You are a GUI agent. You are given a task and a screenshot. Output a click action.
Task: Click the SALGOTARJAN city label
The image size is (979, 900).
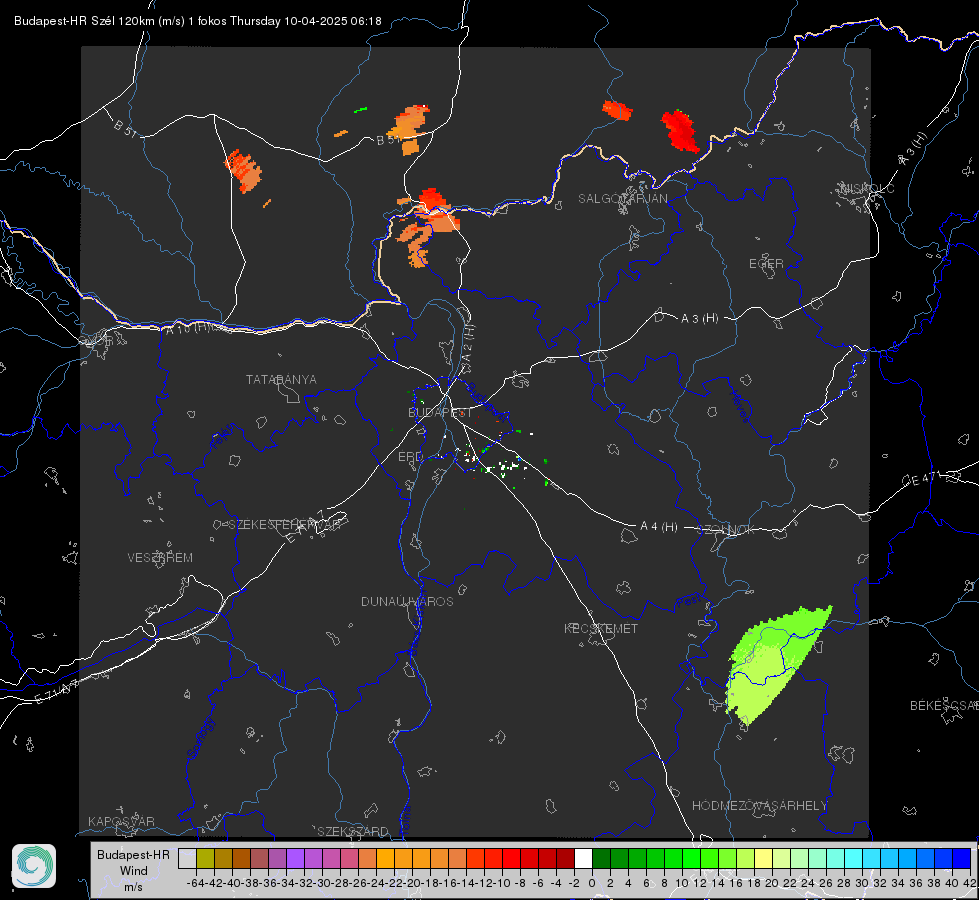pos(622,199)
